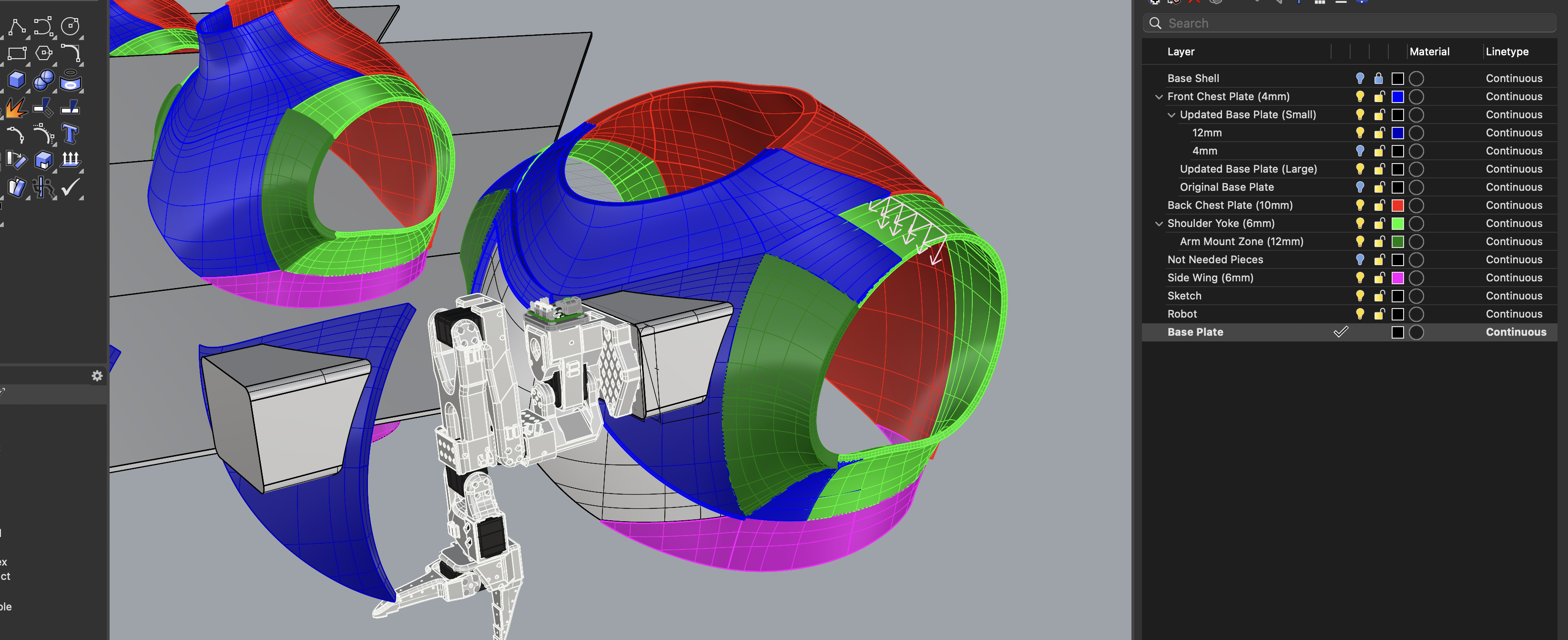Screen dimensions: 1568x640
Task: Toggle visibility bulb for Robot layer
Action: coord(1360,314)
